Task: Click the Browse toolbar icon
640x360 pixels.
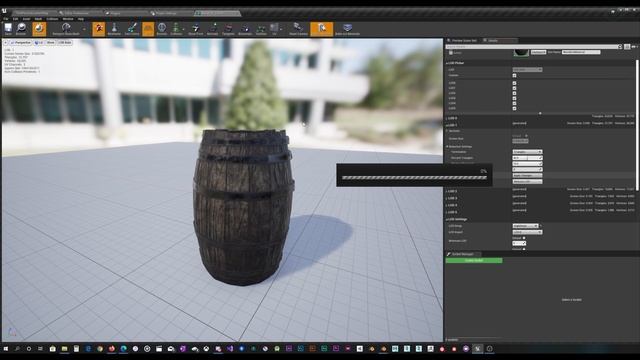Action: point(21,29)
